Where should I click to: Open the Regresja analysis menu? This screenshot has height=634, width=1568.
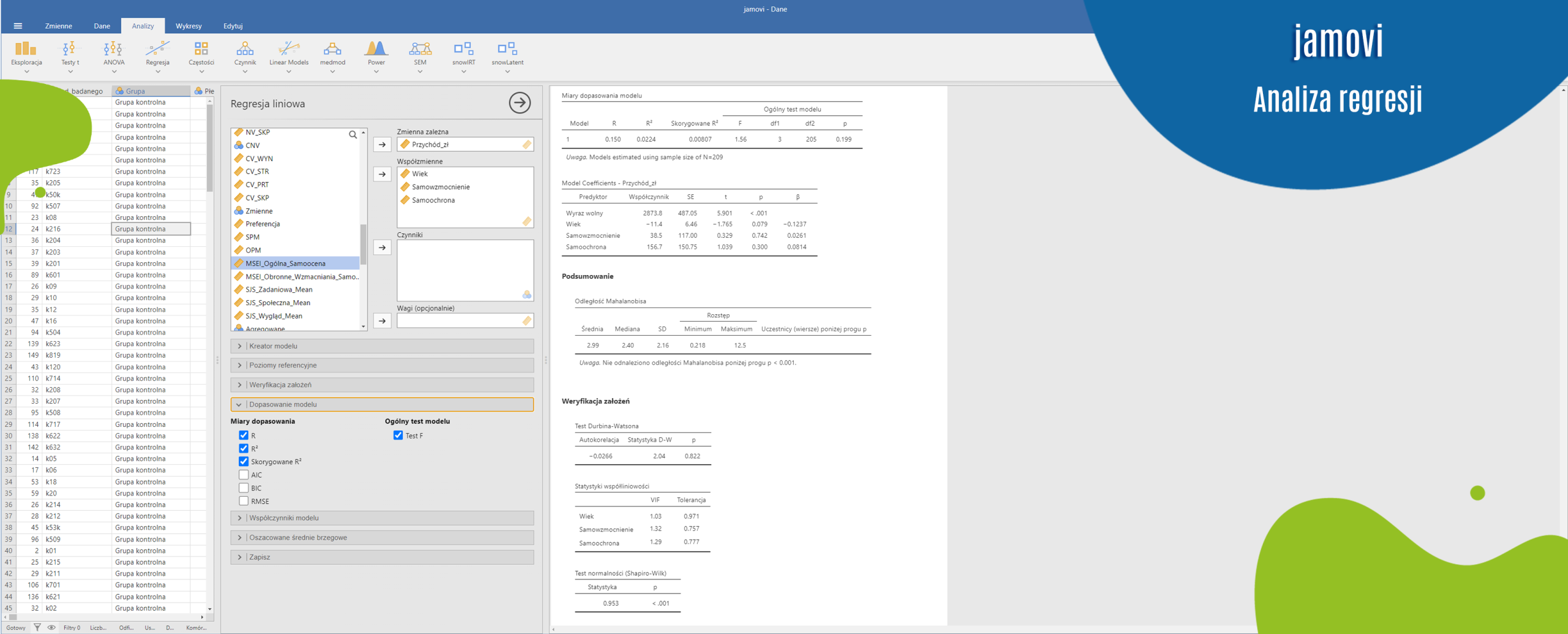(157, 54)
